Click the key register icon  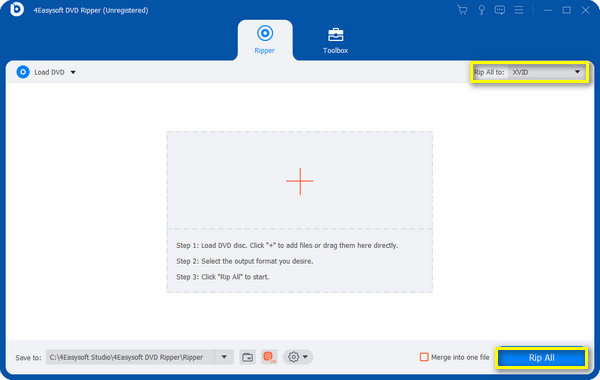pos(481,10)
